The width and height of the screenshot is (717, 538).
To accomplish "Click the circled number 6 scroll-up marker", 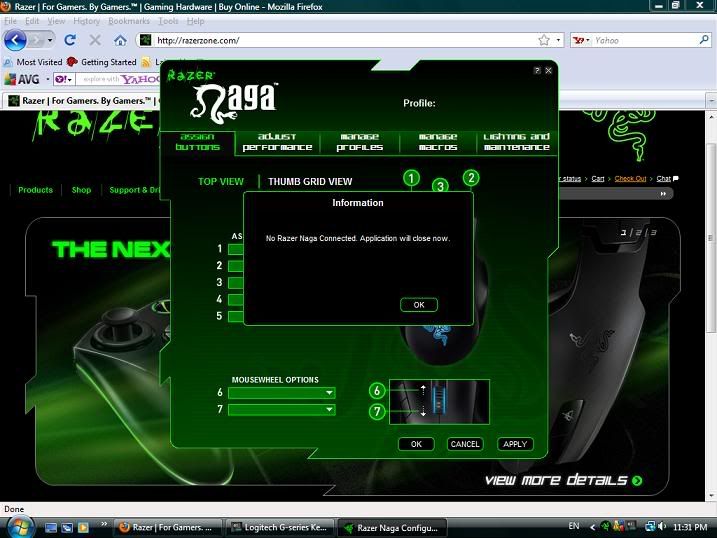I will [x=377, y=391].
